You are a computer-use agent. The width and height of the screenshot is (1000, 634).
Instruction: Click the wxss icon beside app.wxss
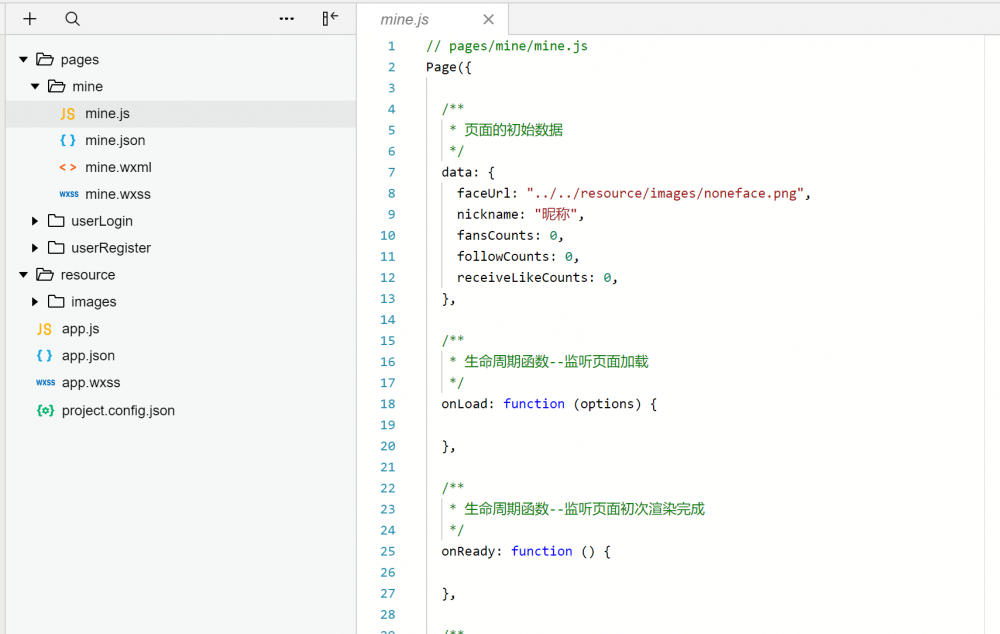click(45, 383)
